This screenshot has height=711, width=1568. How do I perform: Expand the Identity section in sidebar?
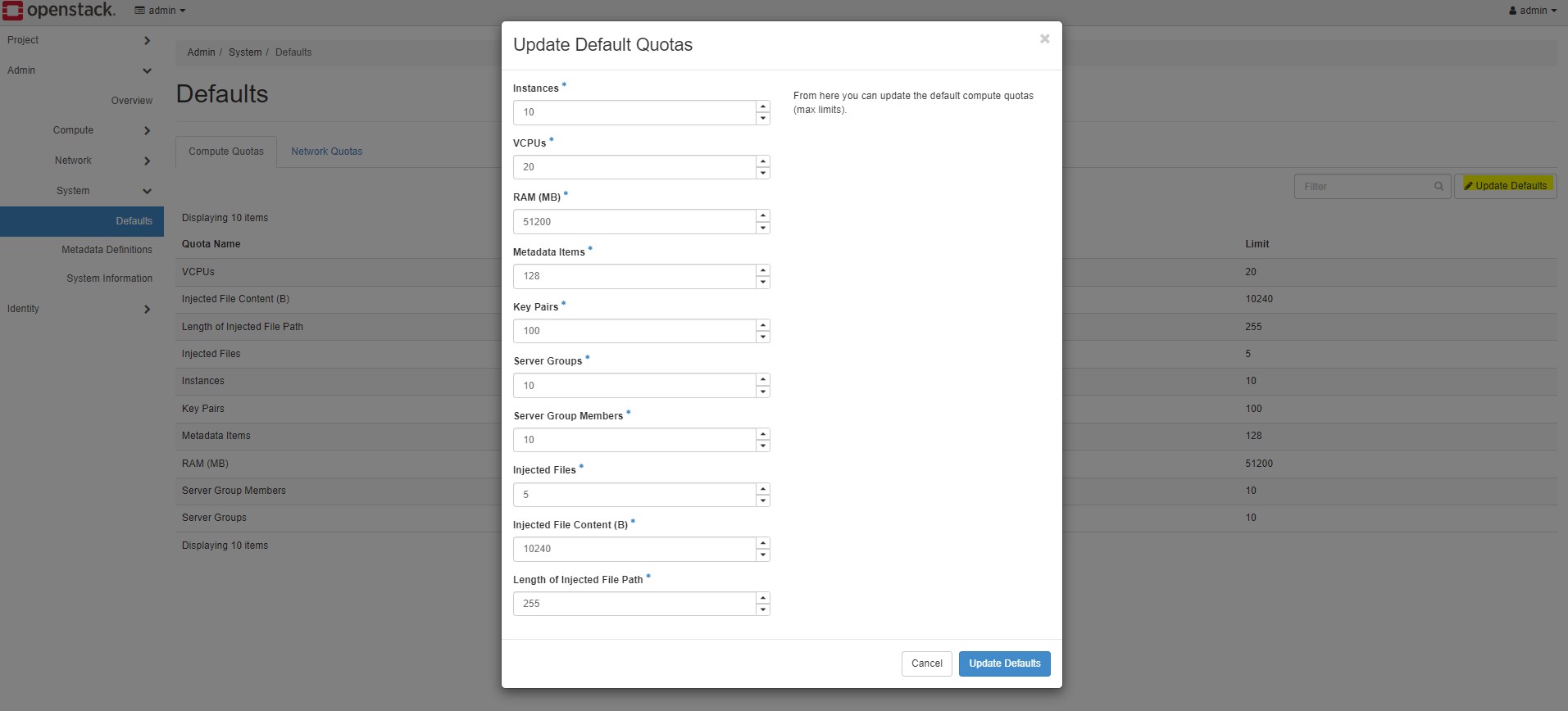point(78,309)
